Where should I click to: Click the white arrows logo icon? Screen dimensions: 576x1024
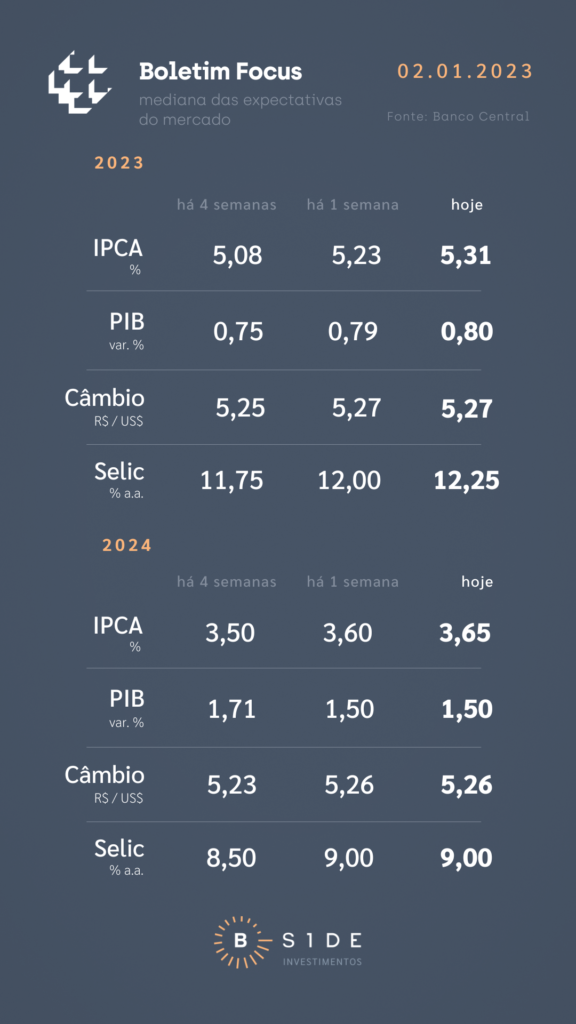click(x=79, y=82)
